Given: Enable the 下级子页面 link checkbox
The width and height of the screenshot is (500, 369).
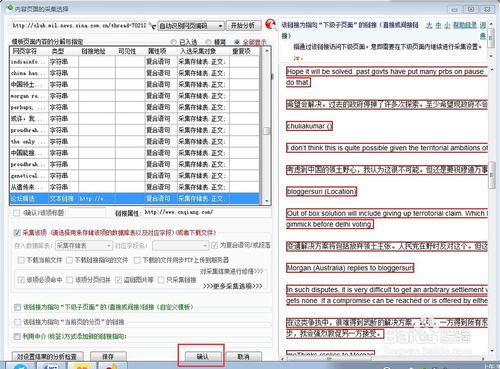Looking at the screenshot, I should pos(17,307).
